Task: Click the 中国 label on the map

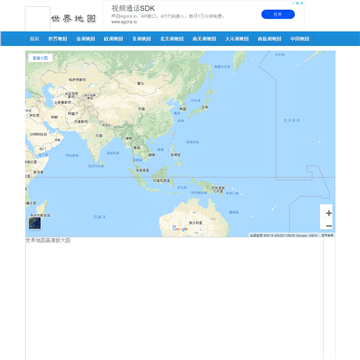Action: coord(141,109)
